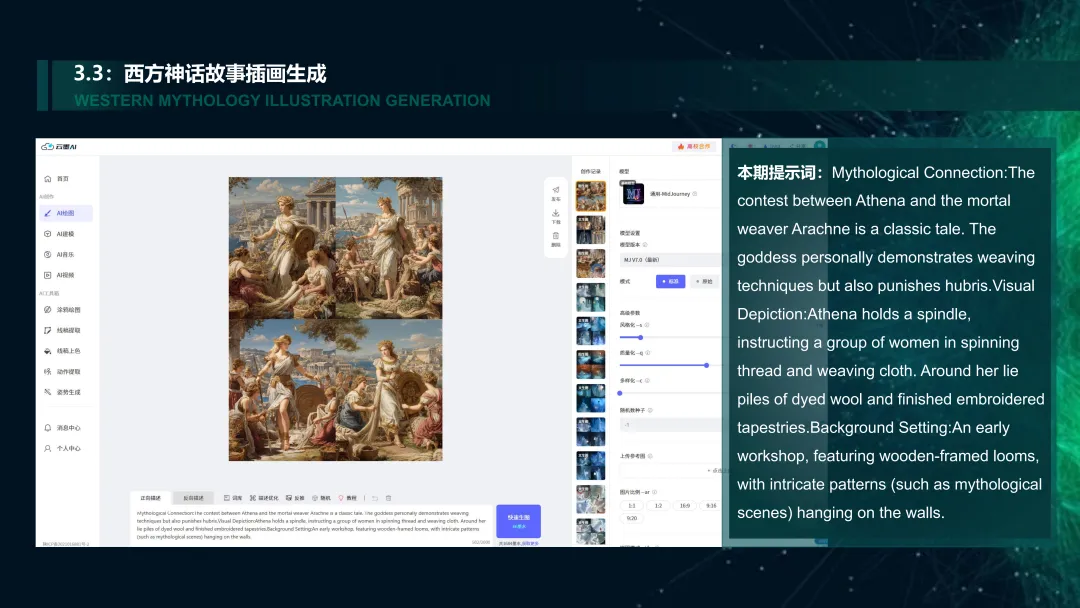Open the 词库 word library tool
Viewport: 1080px width, 608px height.
tap(233, 498)
